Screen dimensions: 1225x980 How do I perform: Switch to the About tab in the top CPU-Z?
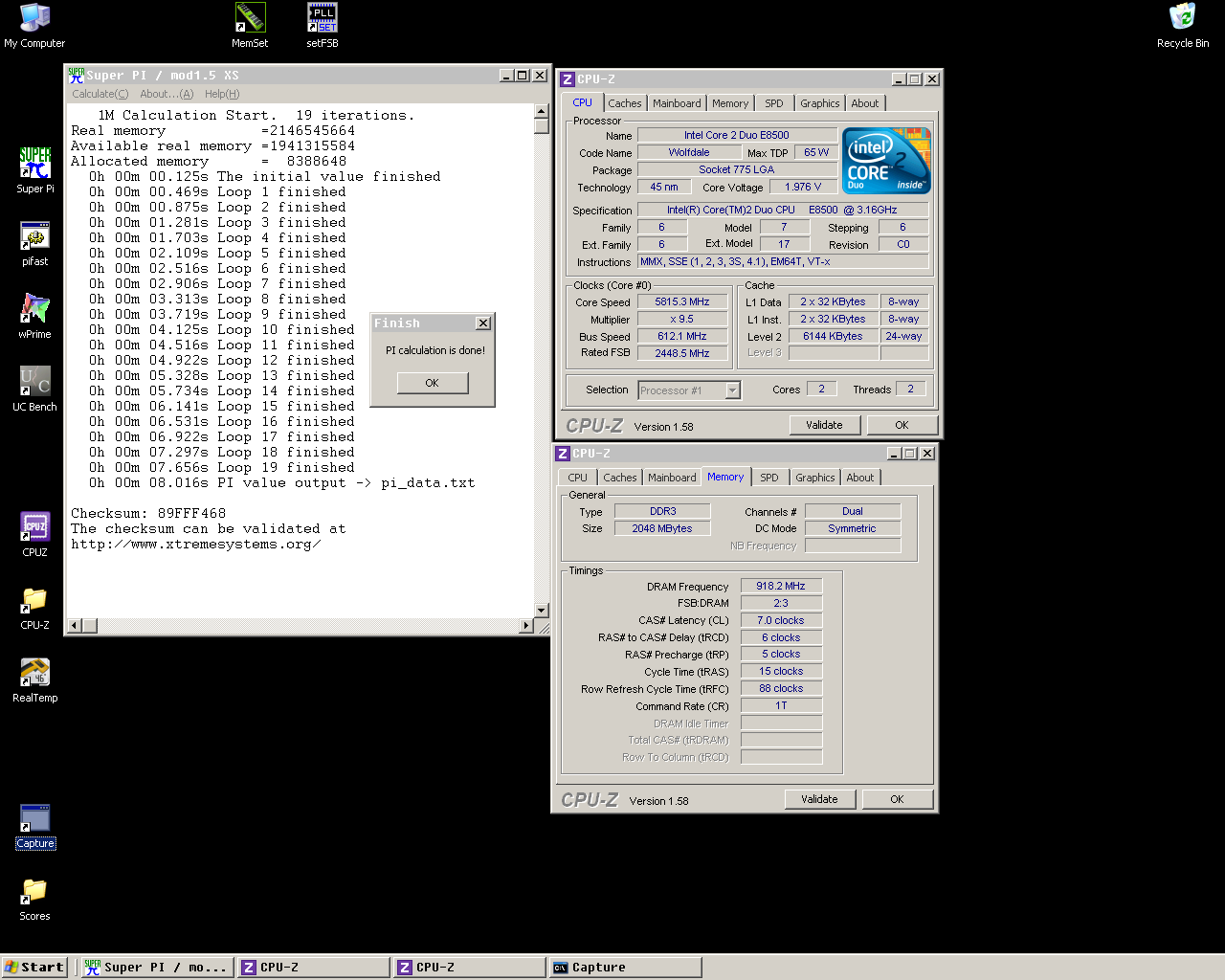tap(865, 103)
